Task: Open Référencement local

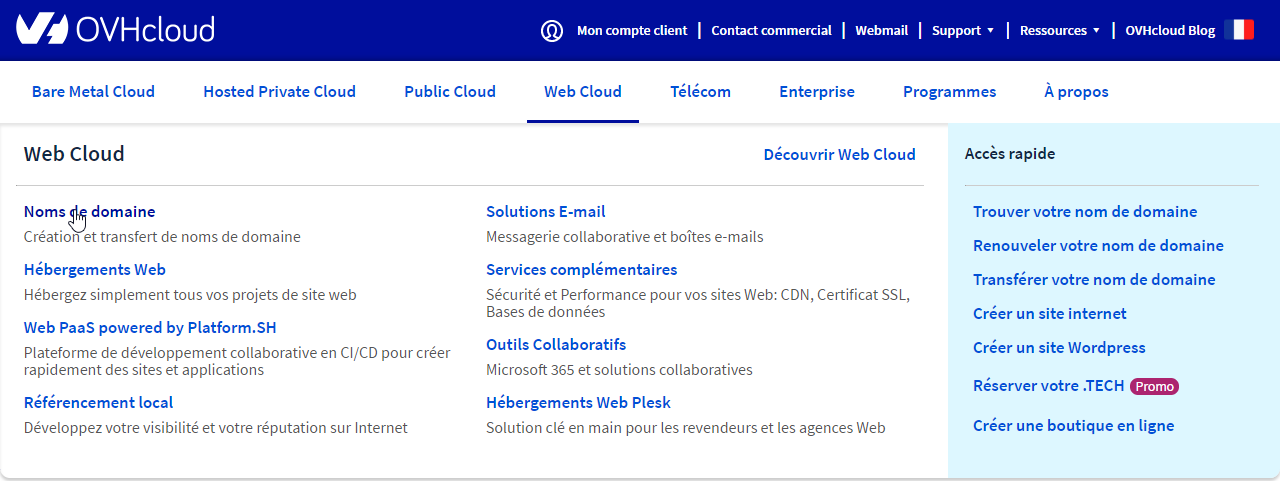Action: tap(98, 403)
